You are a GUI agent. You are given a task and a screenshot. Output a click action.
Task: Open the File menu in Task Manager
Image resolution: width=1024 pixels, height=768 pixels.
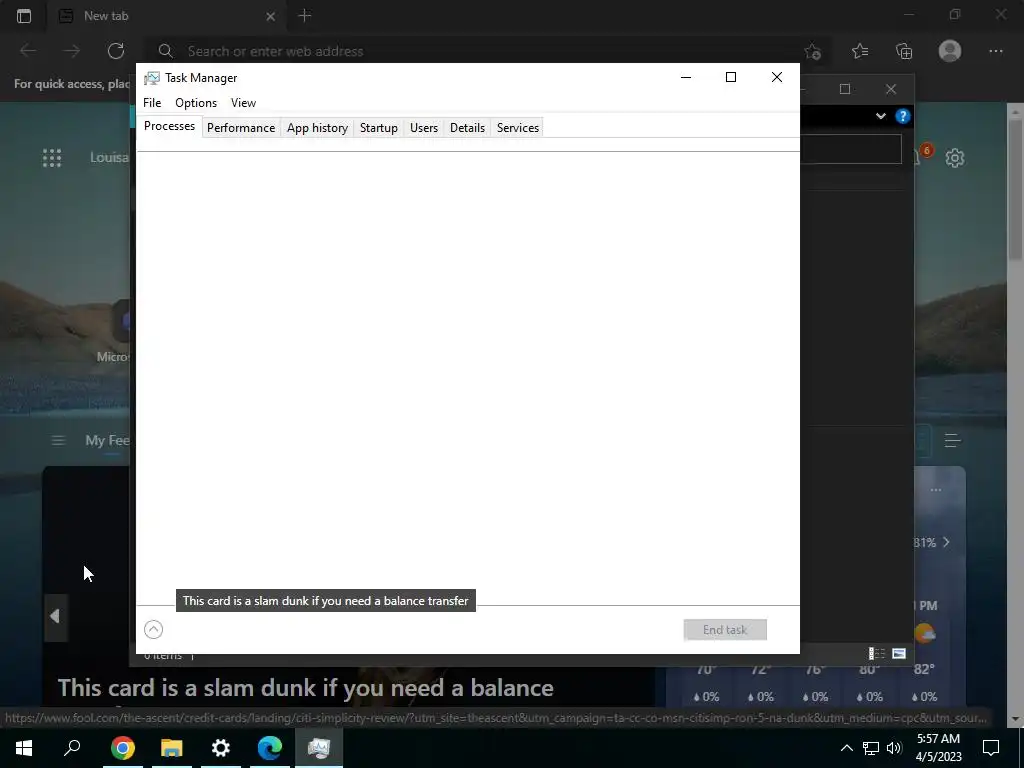coord(152,103)
